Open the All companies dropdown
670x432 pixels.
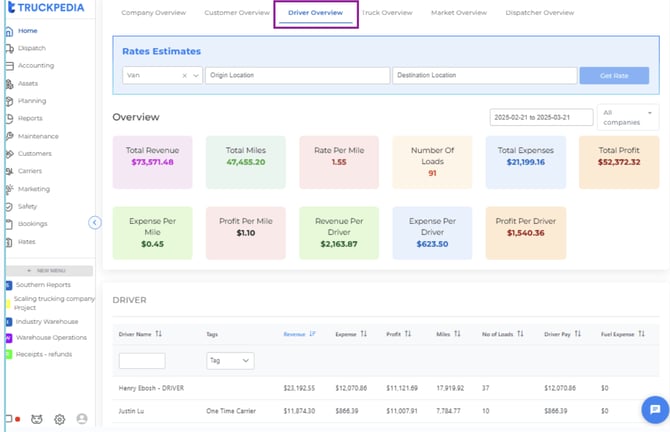(628, 117)
